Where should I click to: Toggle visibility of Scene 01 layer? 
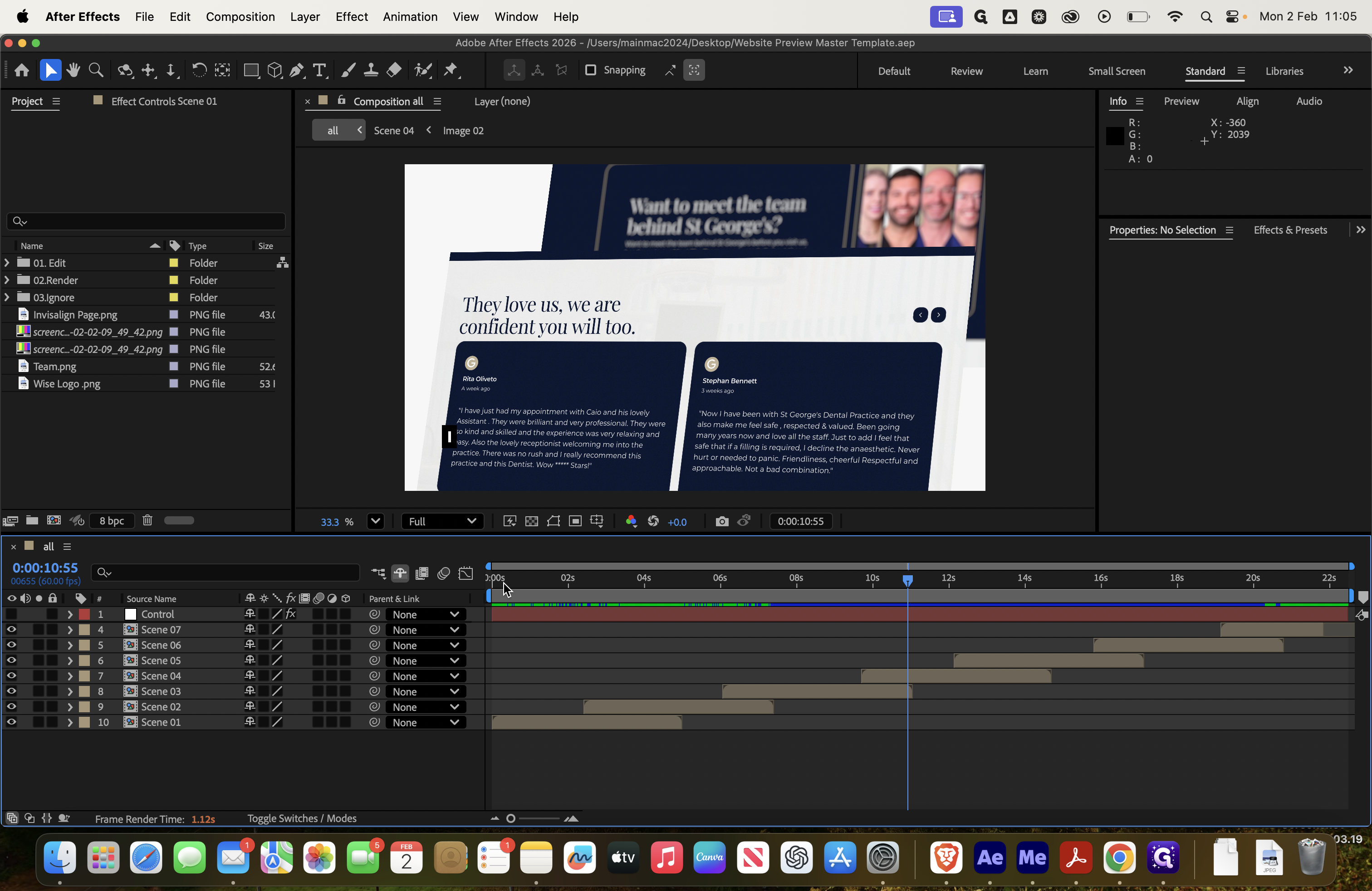pyautogui.click(x=11, y=722)
